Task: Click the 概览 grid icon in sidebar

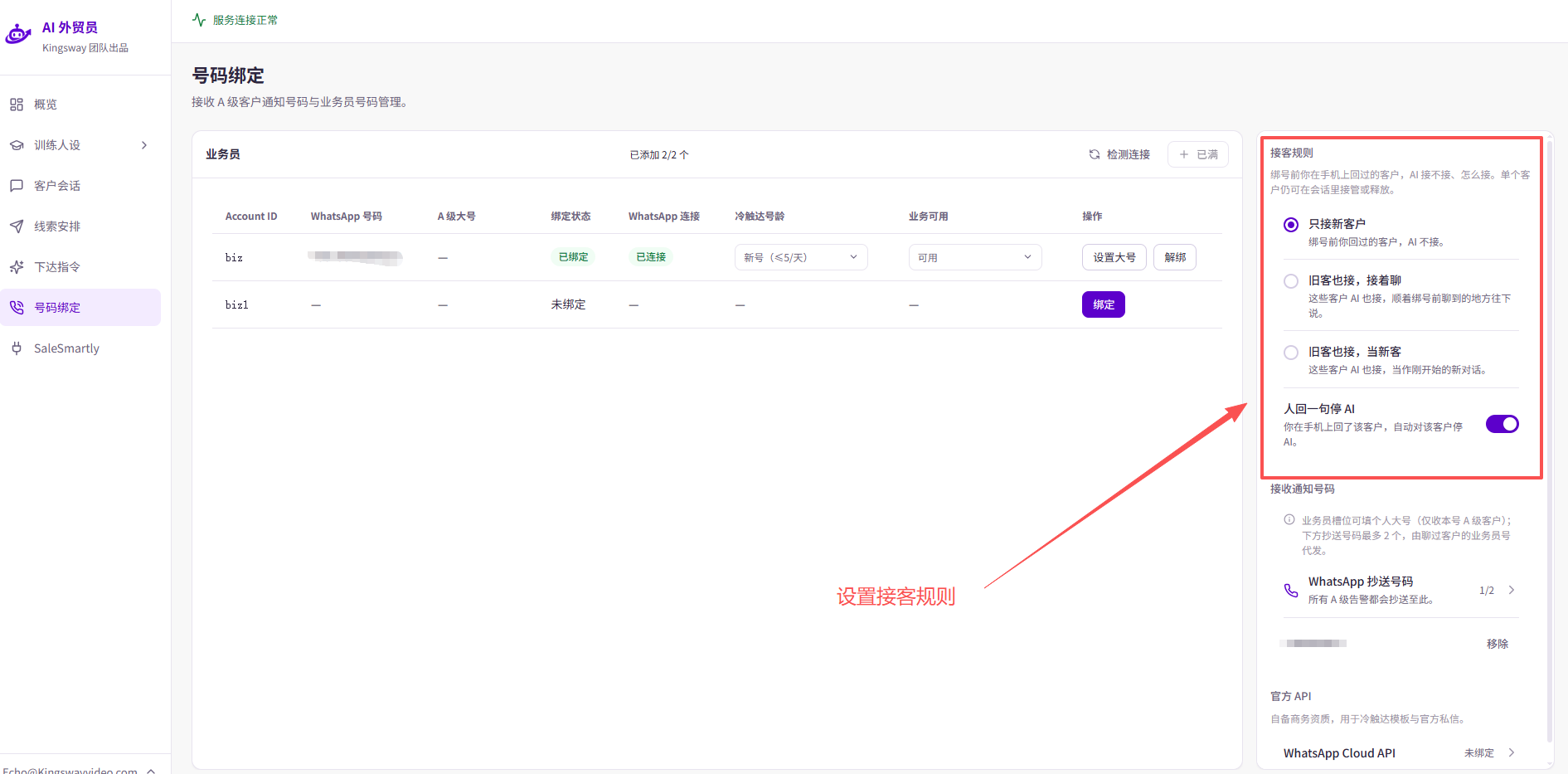Action: [17, 105]
